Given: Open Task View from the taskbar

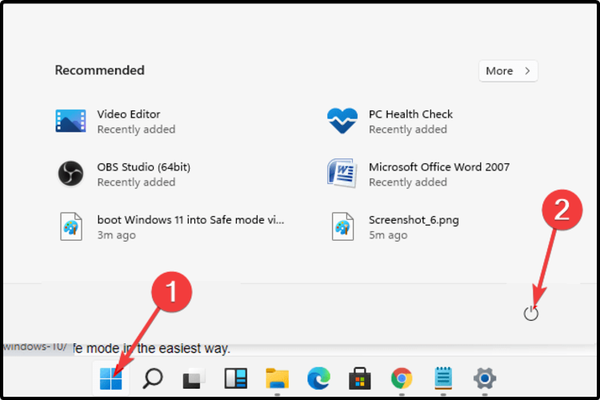Looking at the screenshot, I should click(194, 378).
